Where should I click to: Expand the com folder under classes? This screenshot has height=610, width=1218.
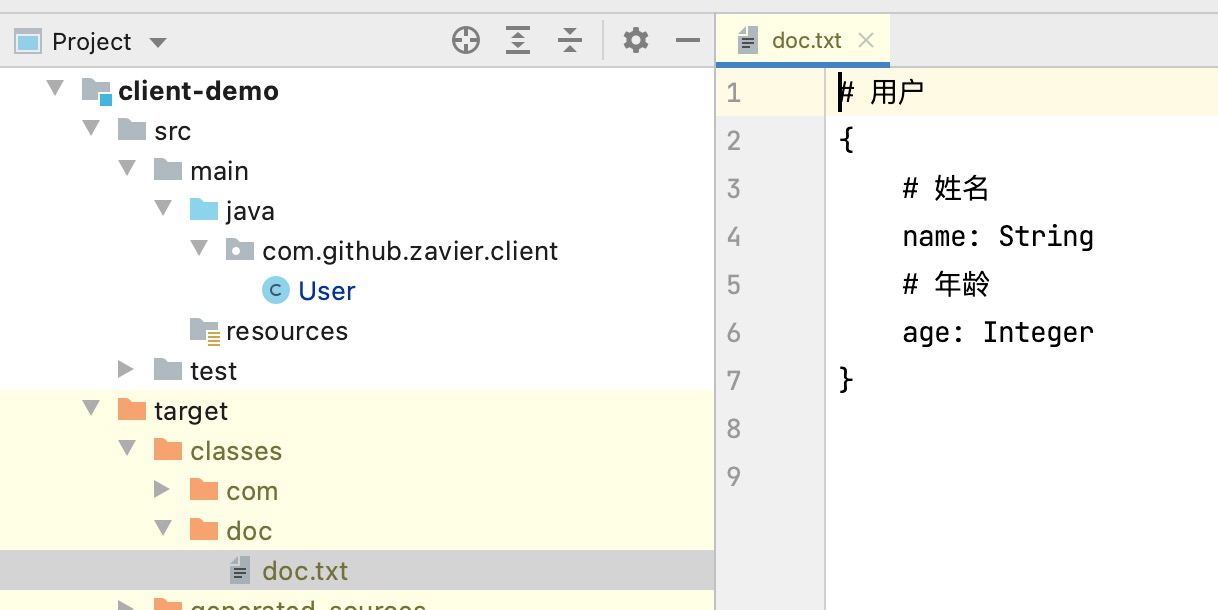coord(162,490)
